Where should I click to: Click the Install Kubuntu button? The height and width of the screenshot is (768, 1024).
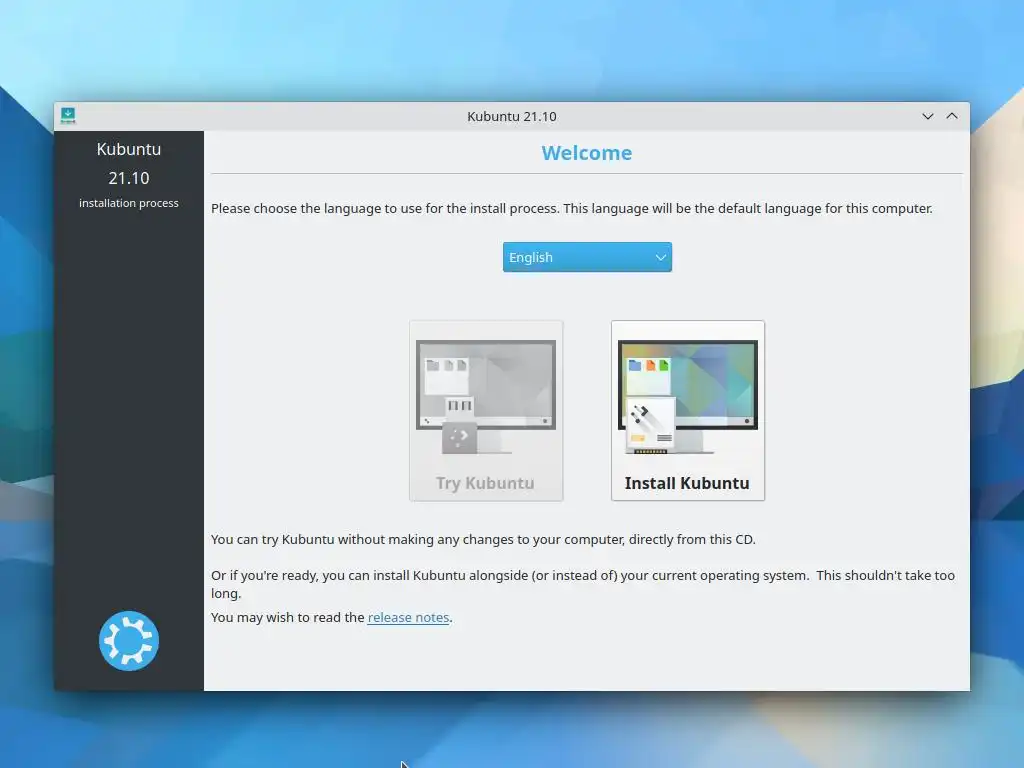688,411
